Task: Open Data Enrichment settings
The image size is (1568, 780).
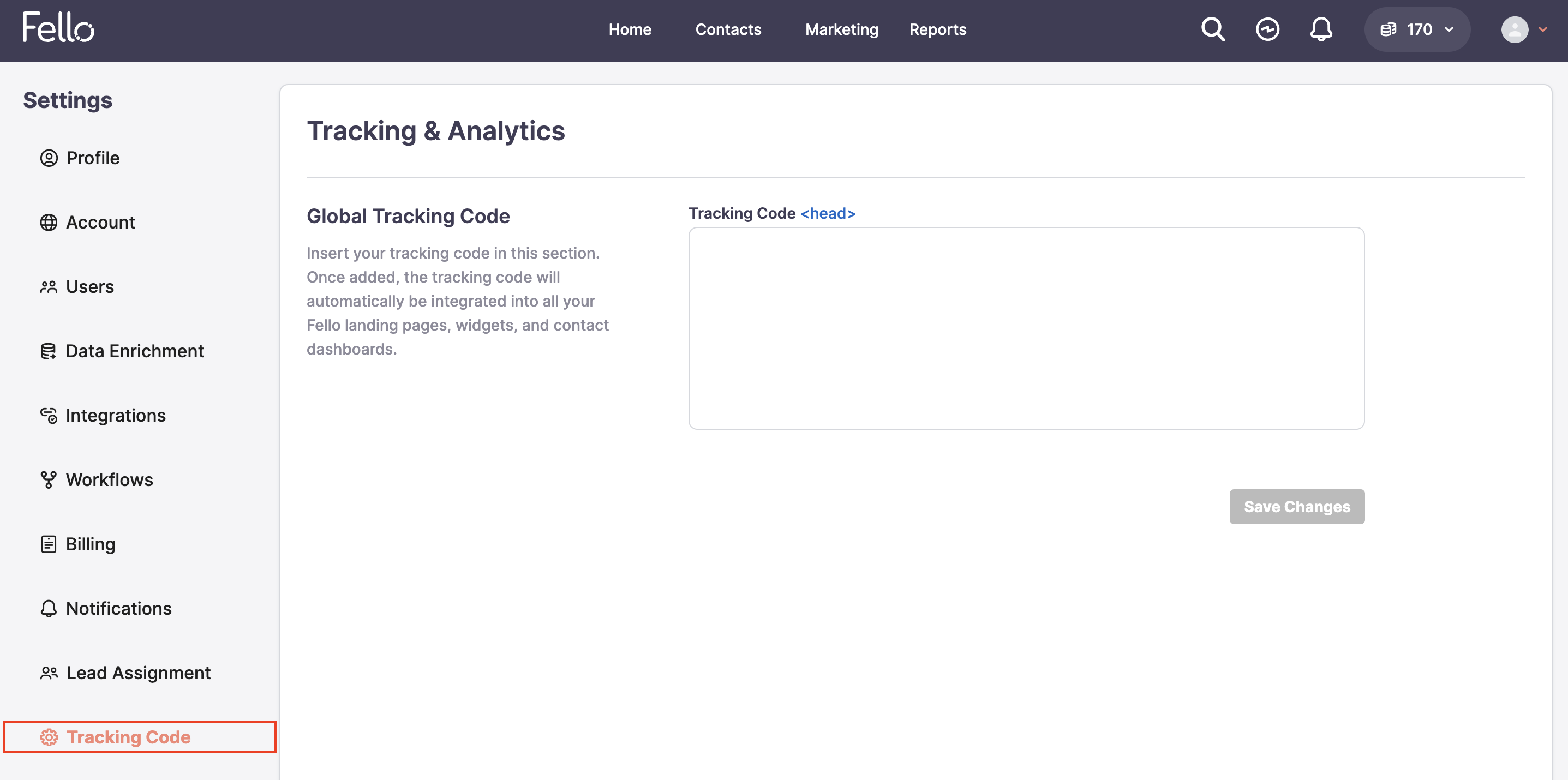Action: pos(135,352)
